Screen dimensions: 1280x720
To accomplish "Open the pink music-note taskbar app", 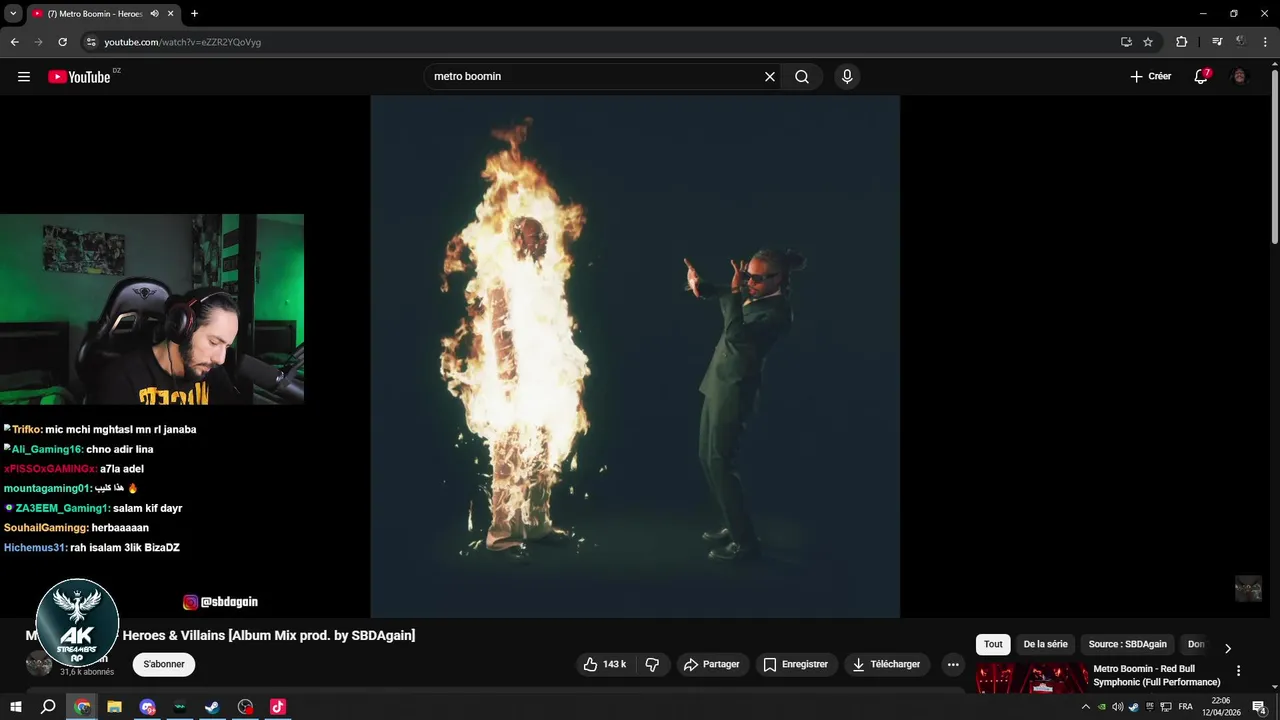I will click(278, 707).
